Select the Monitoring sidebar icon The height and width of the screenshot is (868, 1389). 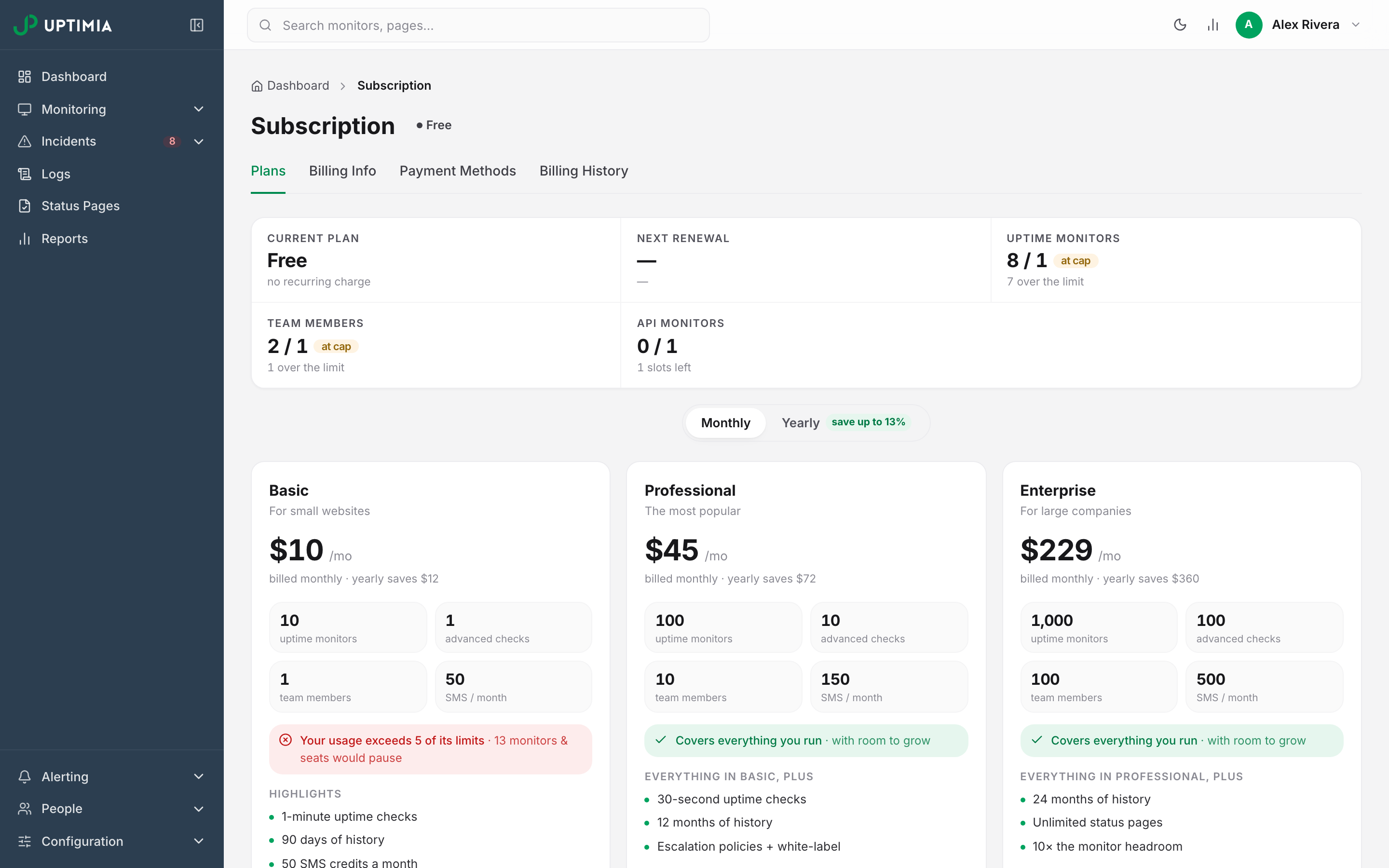24,109
